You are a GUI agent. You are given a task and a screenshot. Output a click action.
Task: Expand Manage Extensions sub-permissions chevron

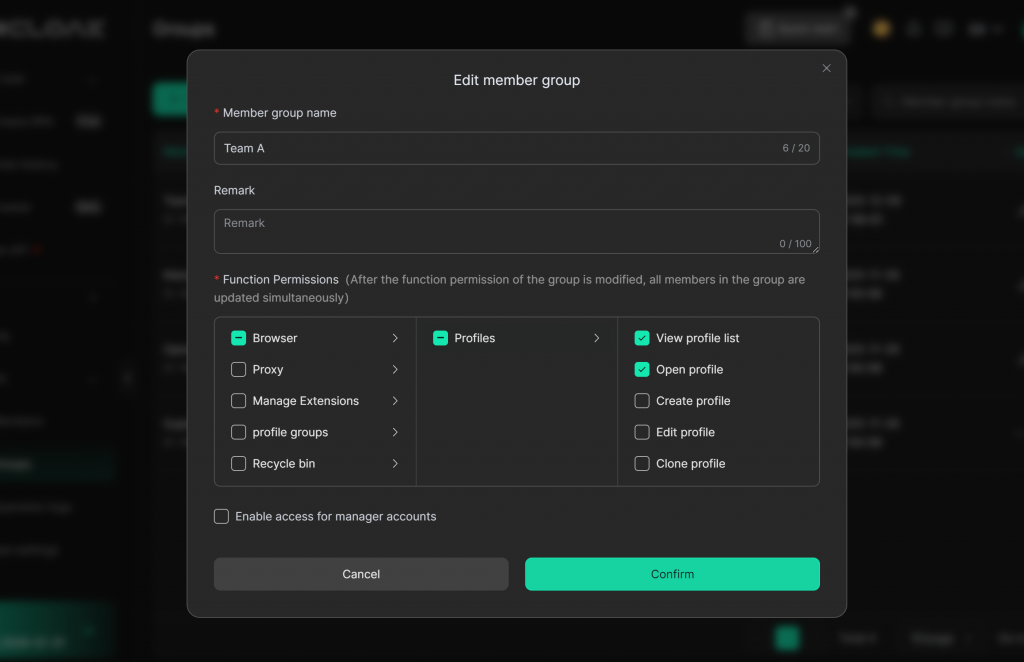point(395,401)
